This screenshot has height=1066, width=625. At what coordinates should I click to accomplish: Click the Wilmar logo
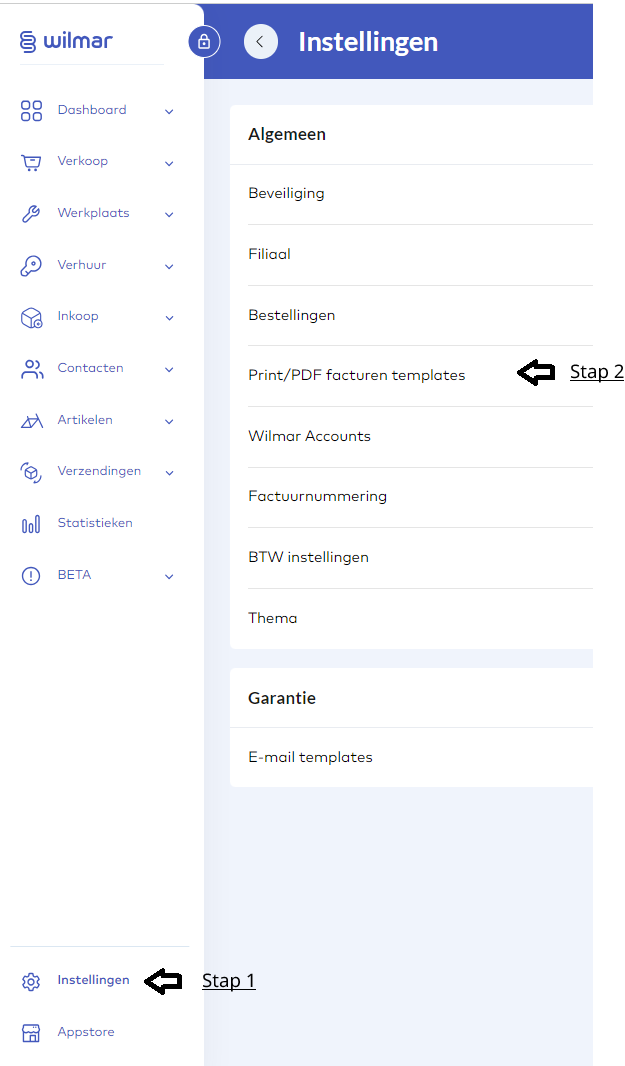(x=66, y=41)
